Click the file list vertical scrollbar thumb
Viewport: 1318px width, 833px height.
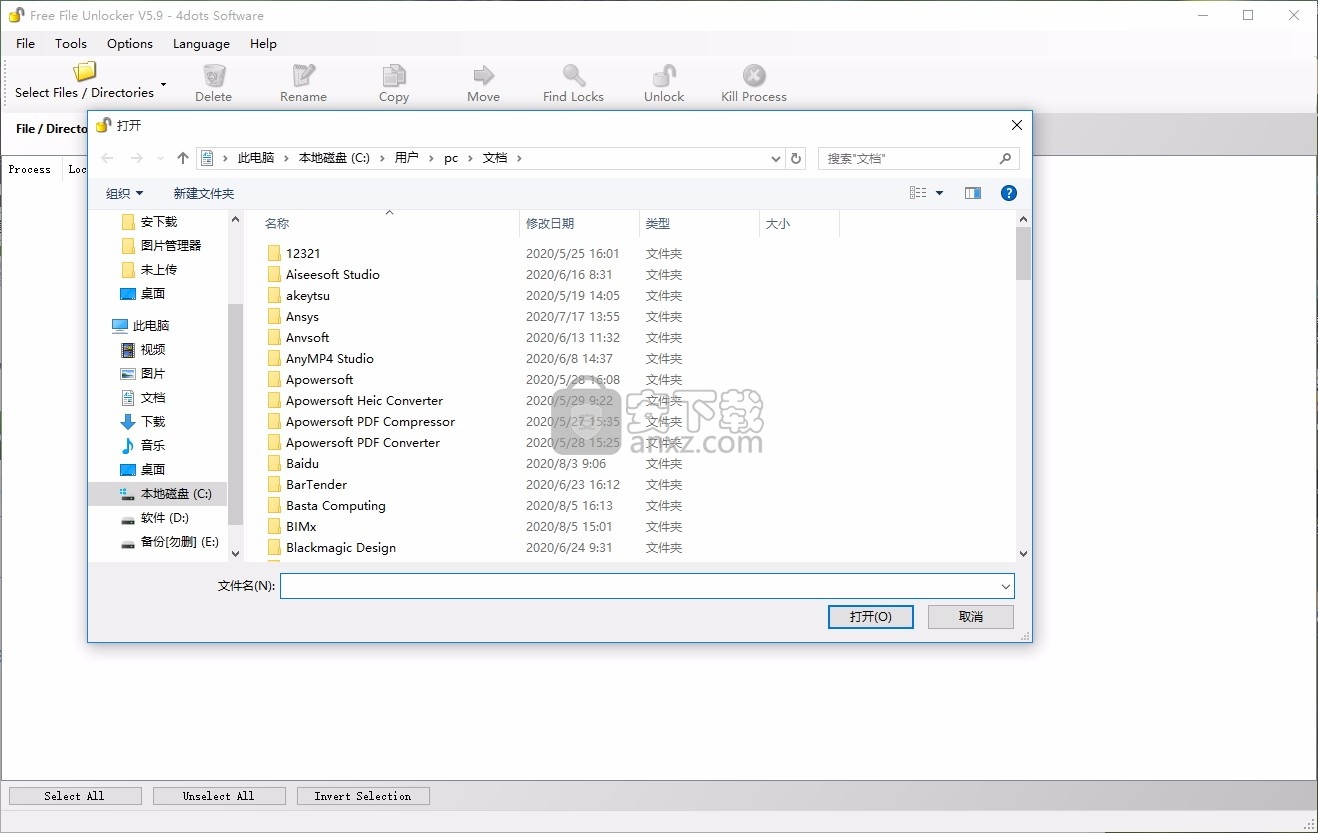pos(1023,253)
